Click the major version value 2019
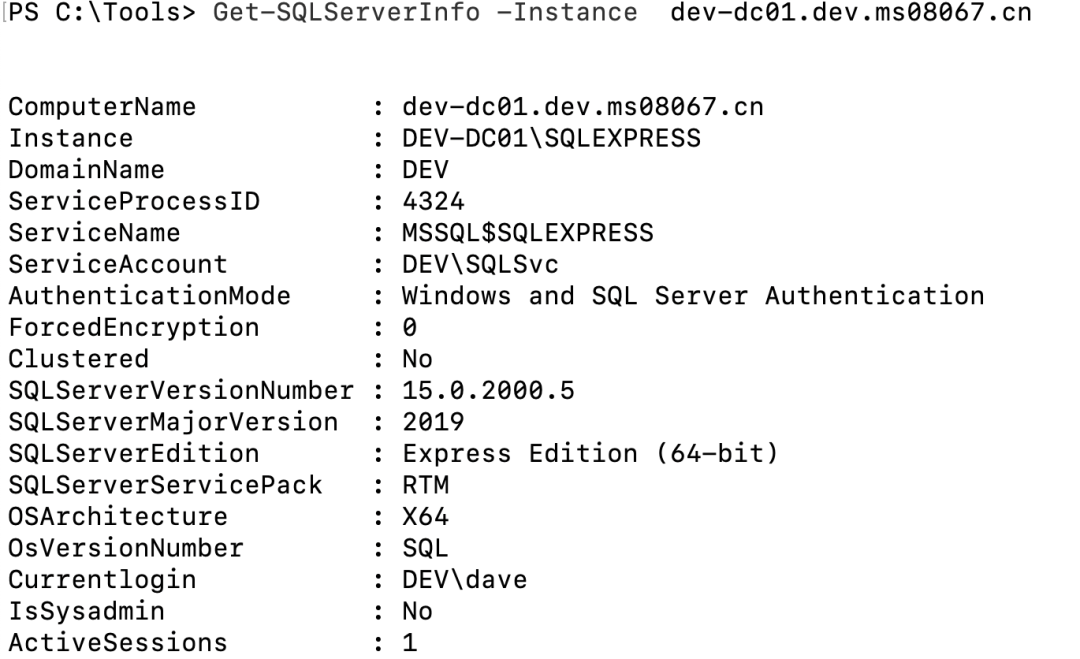 point(433,422)
